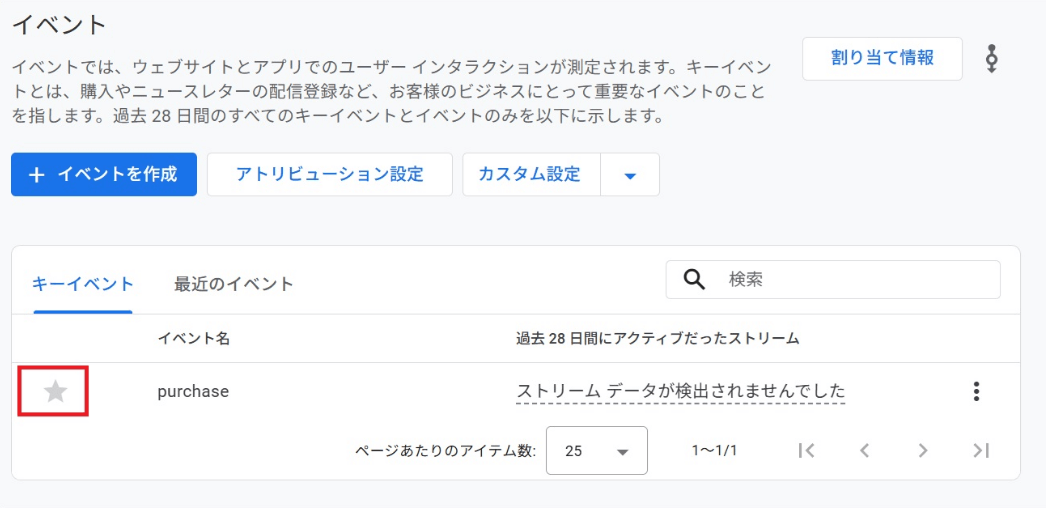
Task: Open the purchase event name
Action: pyautogui.click(x=193, y=392)
